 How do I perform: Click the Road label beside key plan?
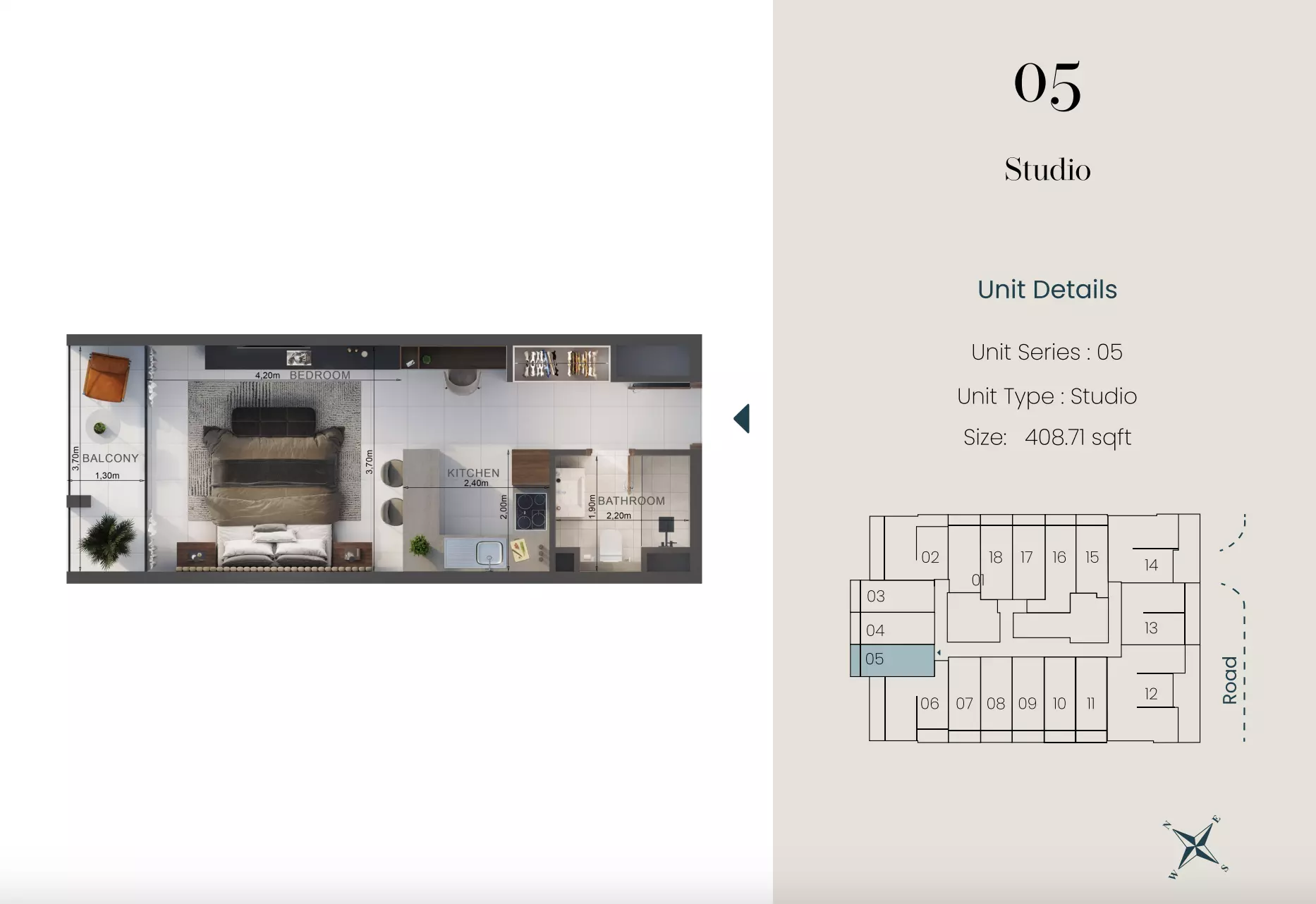tap(1230, 680)
